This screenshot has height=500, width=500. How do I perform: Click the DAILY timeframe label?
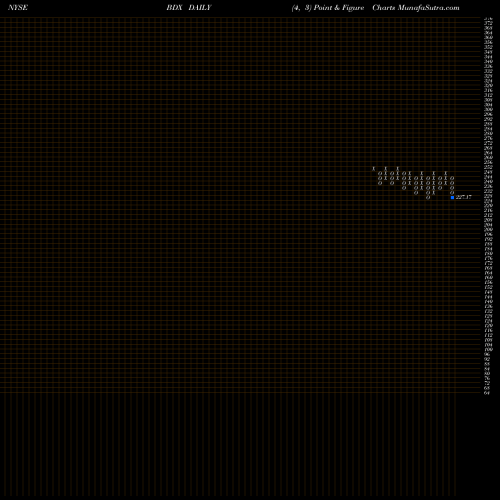pyautogui.click(x=200, y=8)
